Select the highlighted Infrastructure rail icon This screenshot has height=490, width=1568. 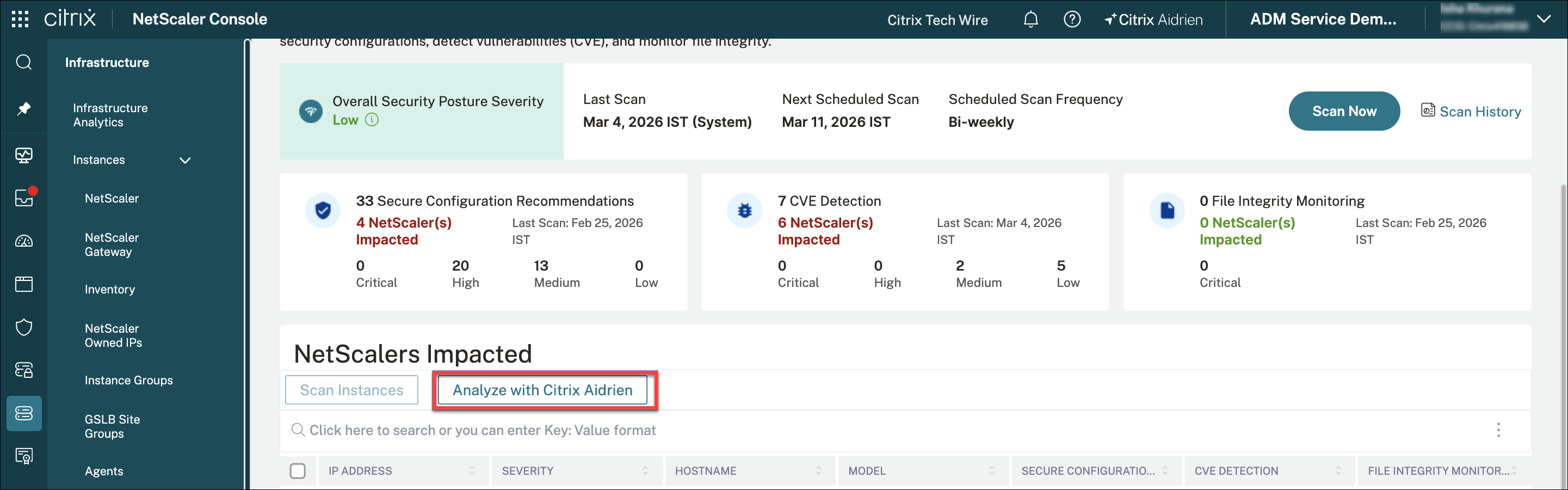pos(24,413)
